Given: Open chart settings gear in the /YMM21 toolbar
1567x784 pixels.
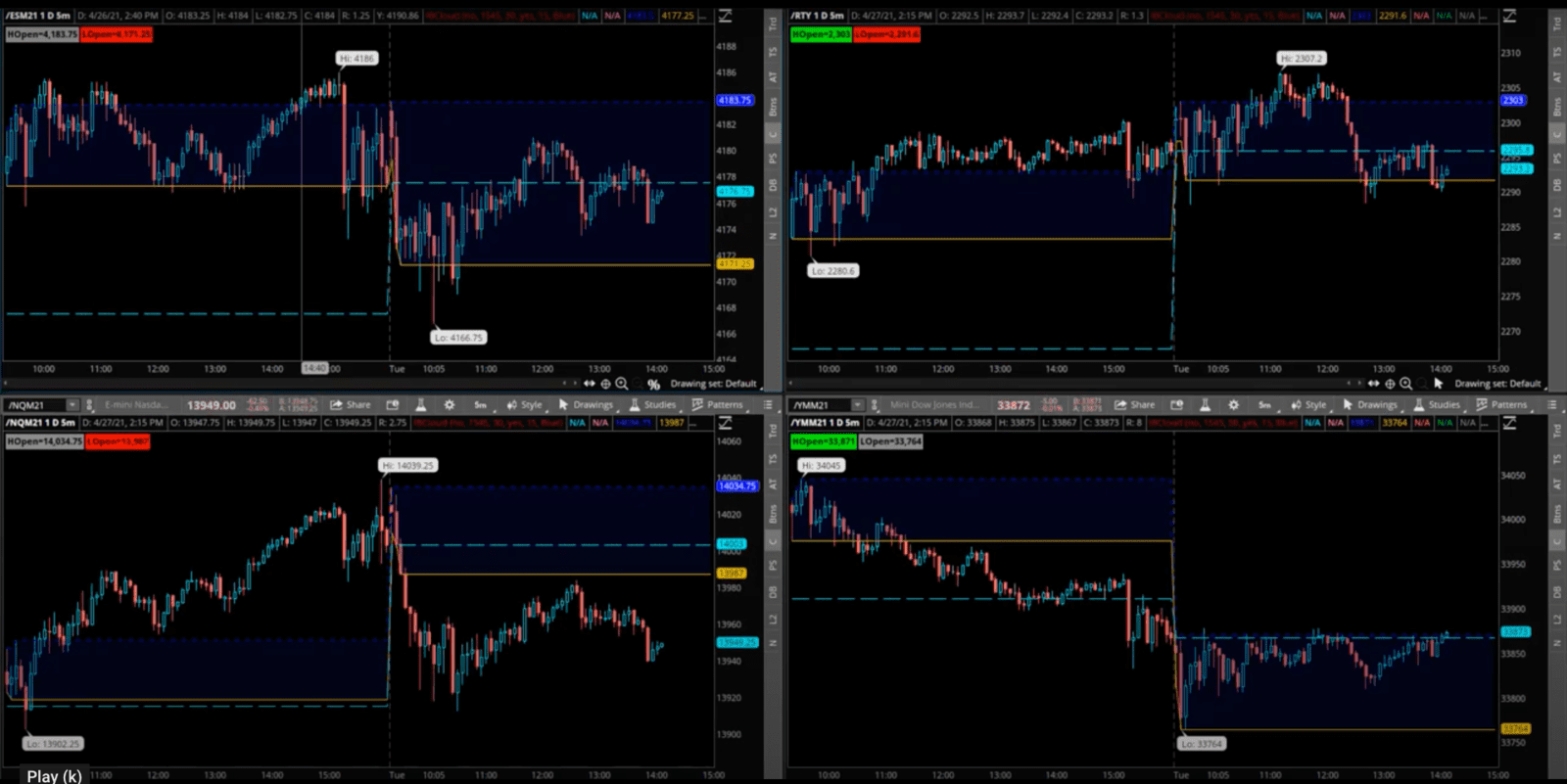Looking at the screenshot, I should pyautogui.click(x=1234, y=405).
